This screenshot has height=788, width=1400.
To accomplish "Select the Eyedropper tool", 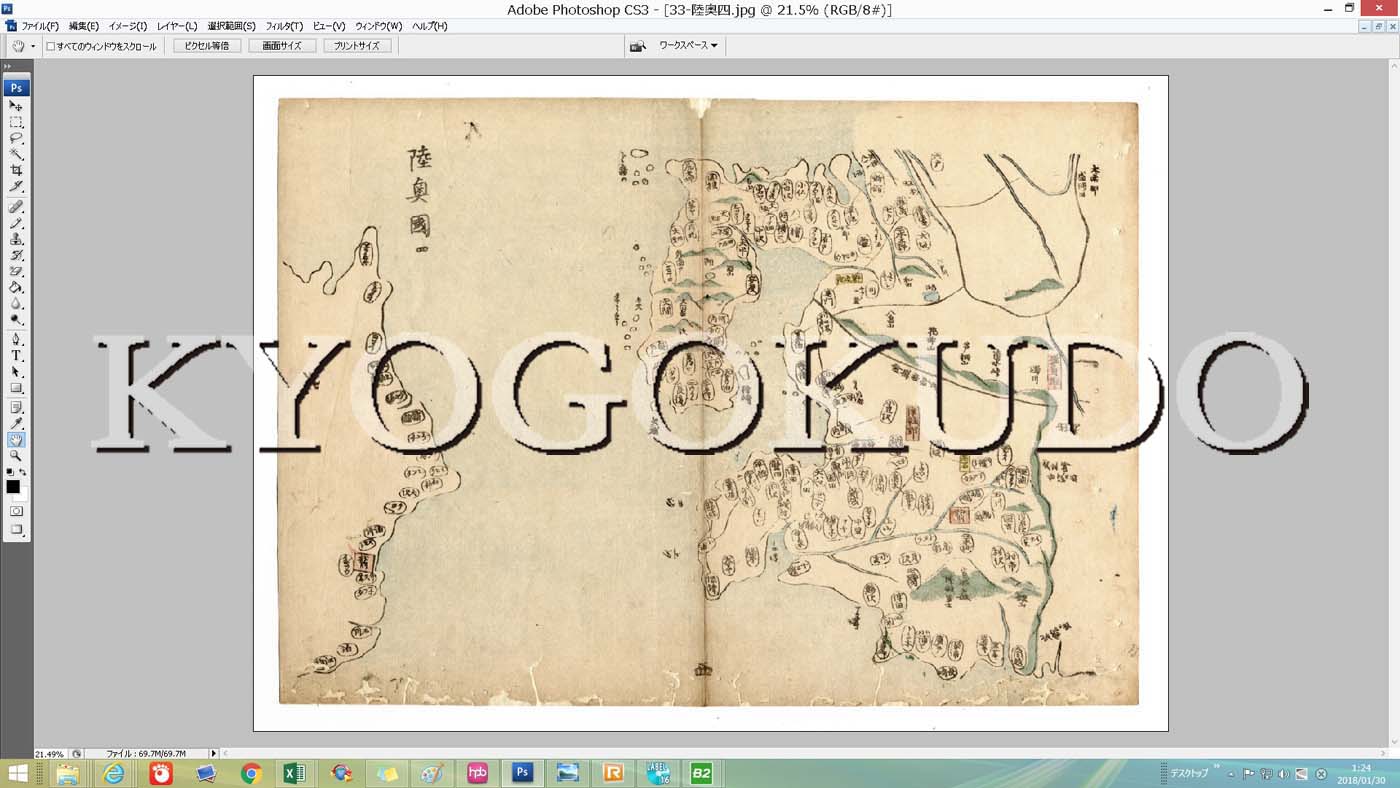I will (x=16, y=423).
